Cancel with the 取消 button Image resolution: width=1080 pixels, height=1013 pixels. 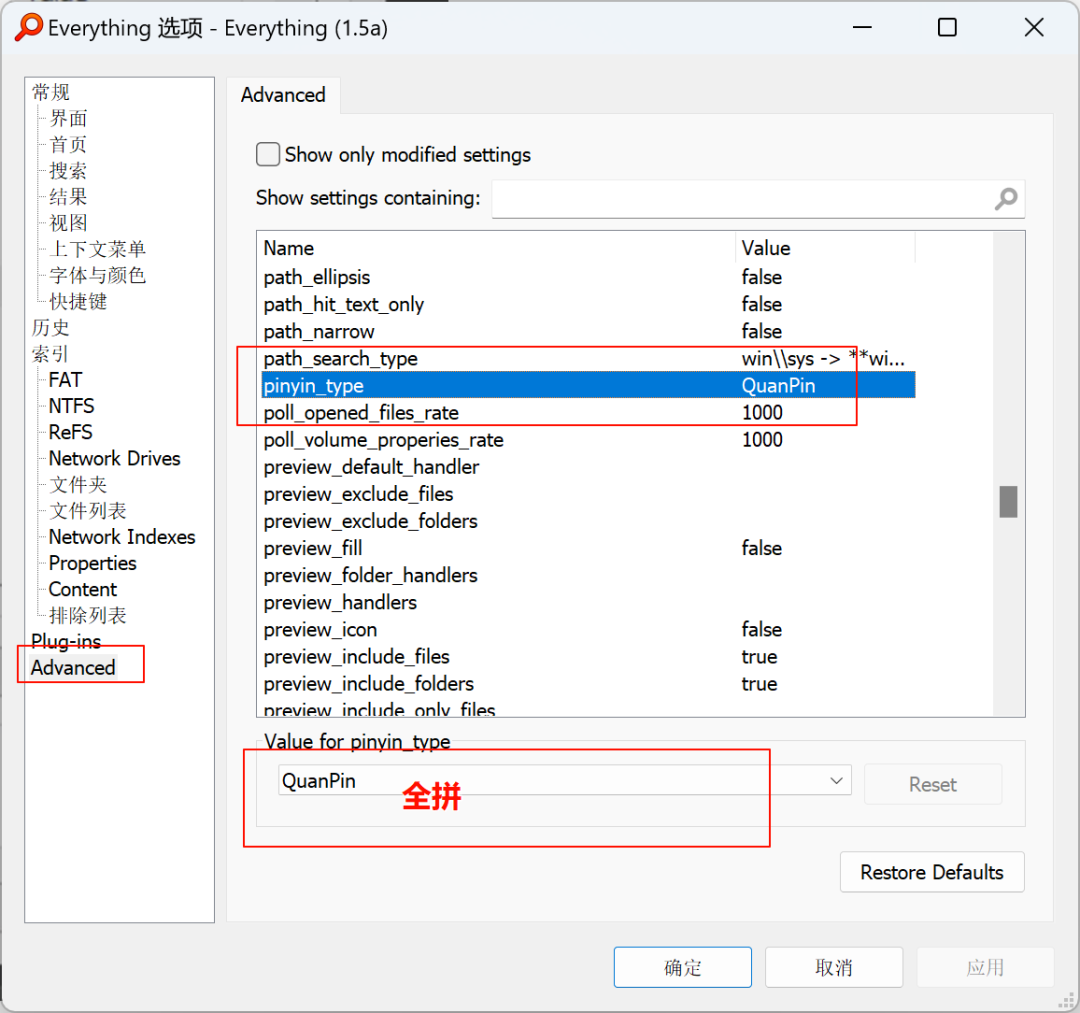(x=833, y=967)
